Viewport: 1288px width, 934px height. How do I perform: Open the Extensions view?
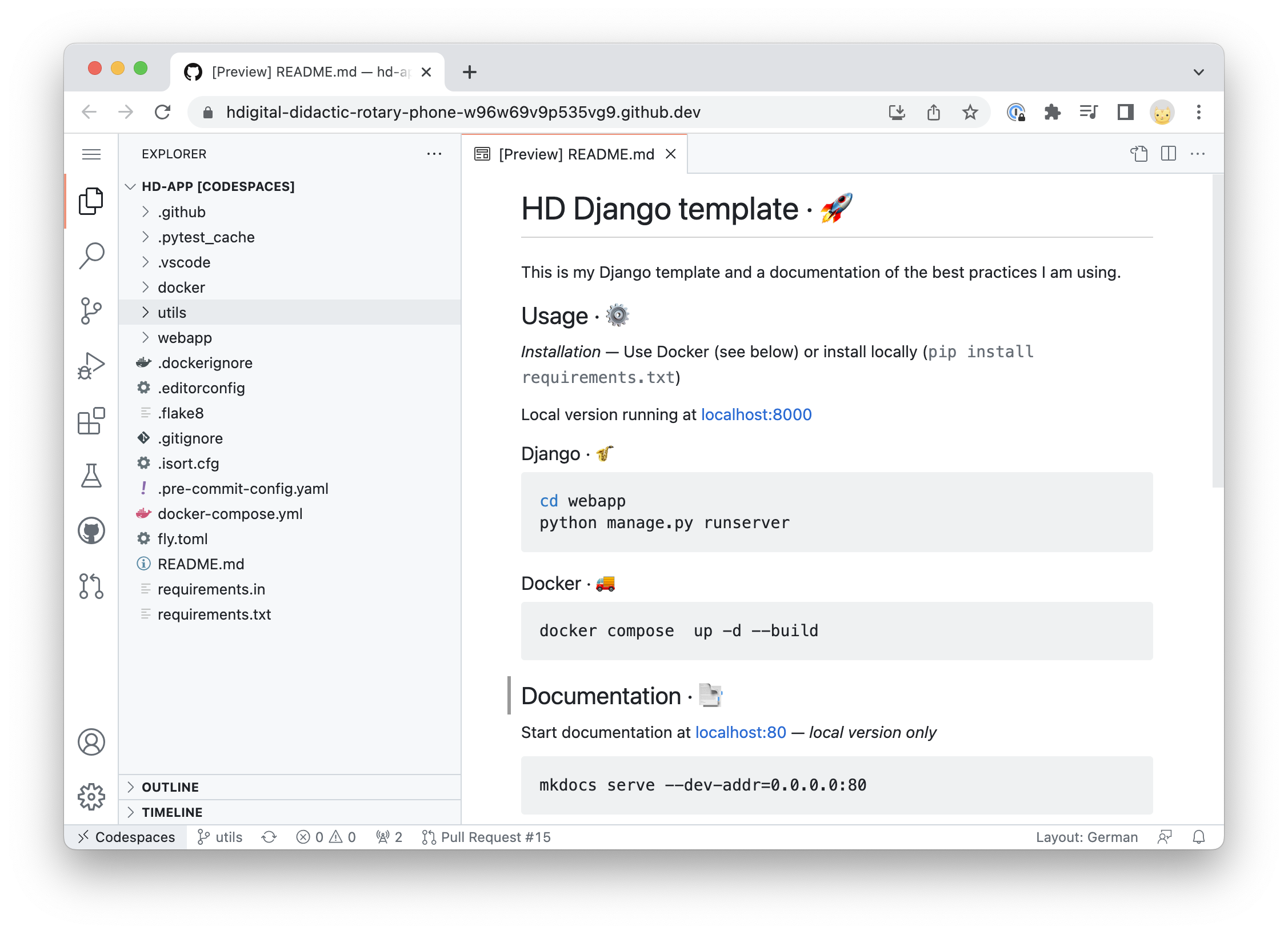click(x=91, y=421)
